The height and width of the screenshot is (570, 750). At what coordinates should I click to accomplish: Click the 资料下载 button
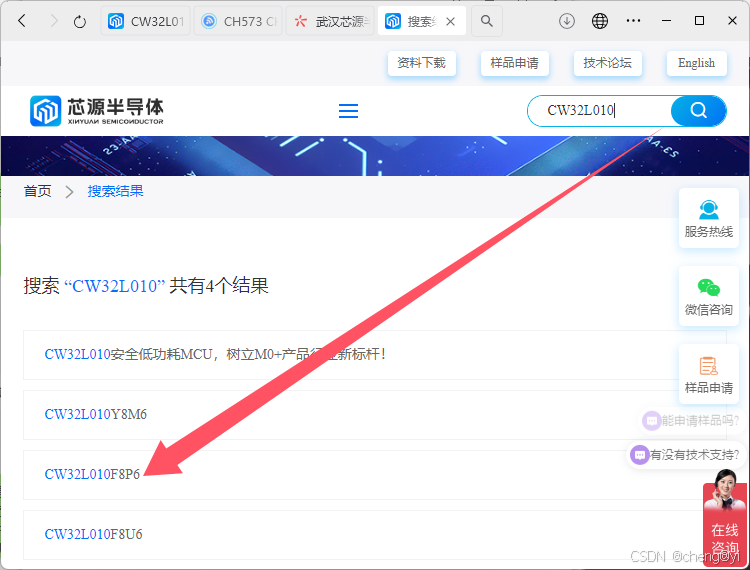(x=421, y=63)
